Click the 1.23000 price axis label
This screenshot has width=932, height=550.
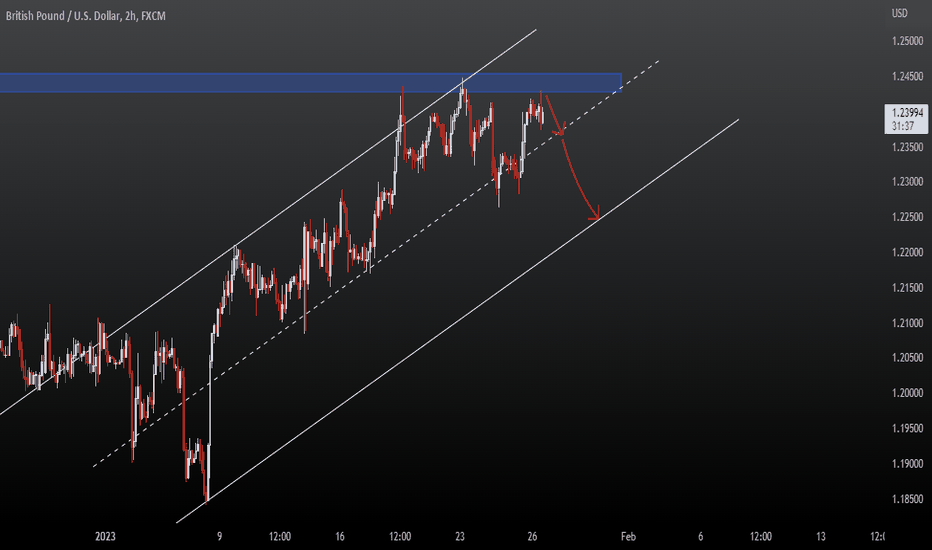coord(907,182)
